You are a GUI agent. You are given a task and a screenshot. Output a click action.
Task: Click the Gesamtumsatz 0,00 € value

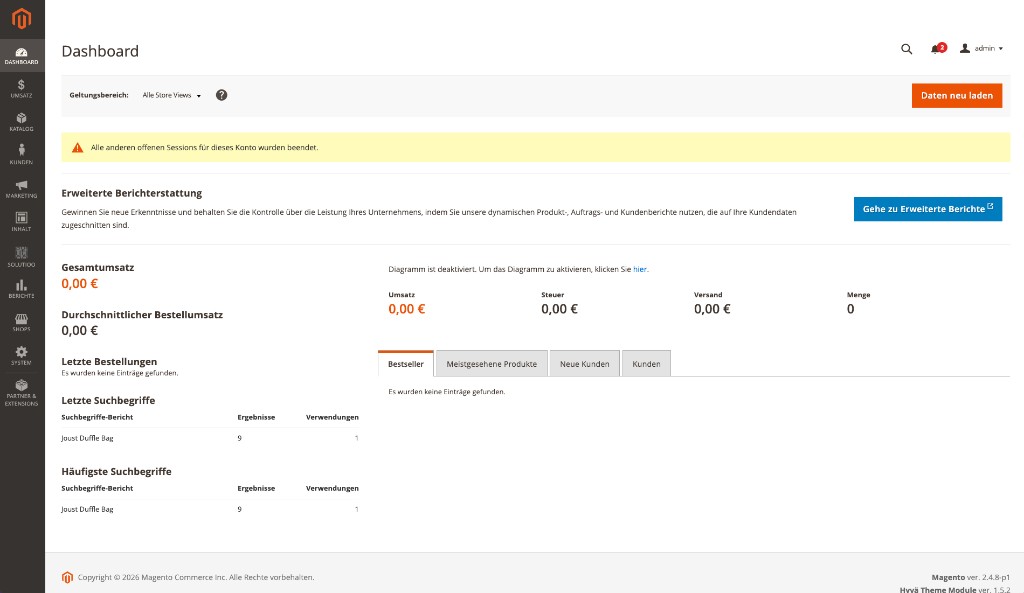click(x=80, y=283)
